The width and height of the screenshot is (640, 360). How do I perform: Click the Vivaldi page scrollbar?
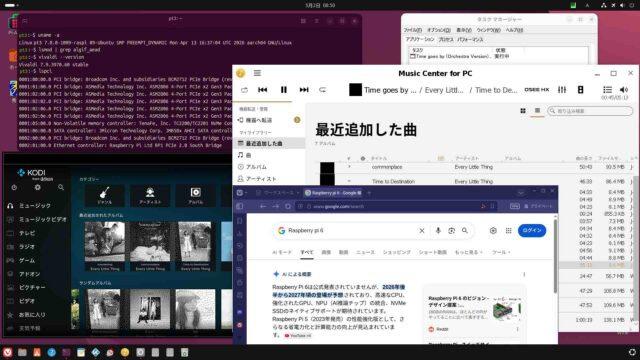tap(555, 257)
